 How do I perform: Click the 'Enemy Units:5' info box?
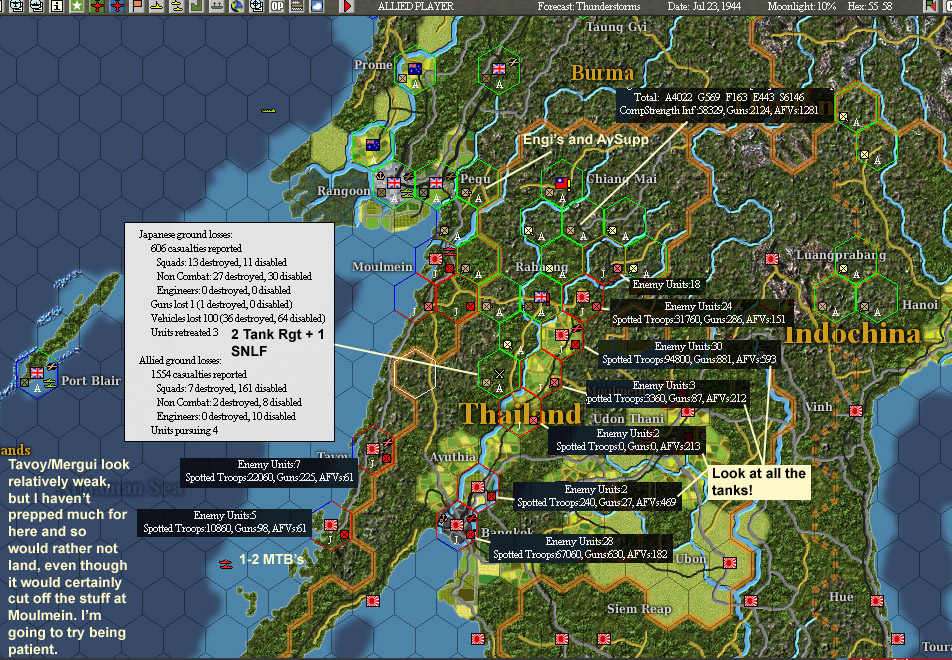[x=225, y=522]
